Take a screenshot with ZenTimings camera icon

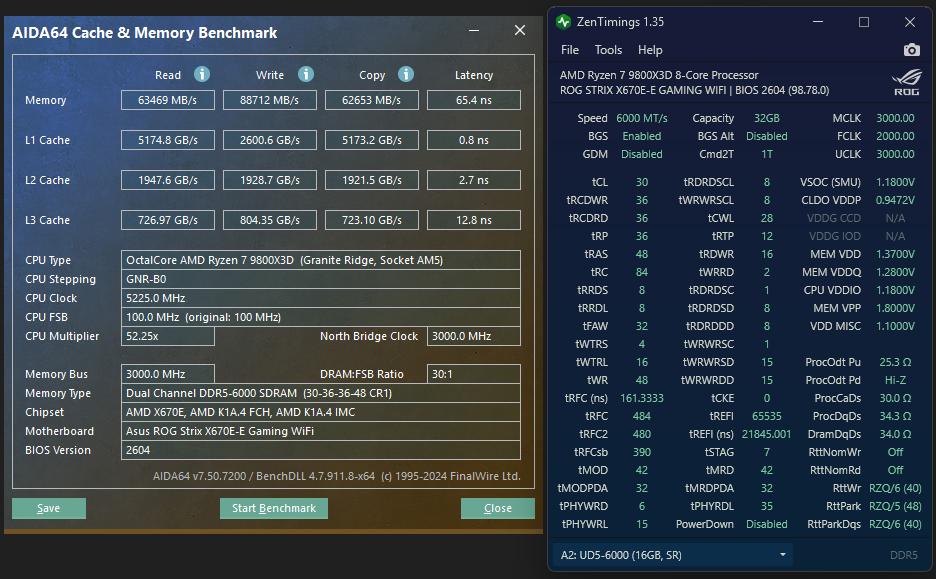click(912, 50)
